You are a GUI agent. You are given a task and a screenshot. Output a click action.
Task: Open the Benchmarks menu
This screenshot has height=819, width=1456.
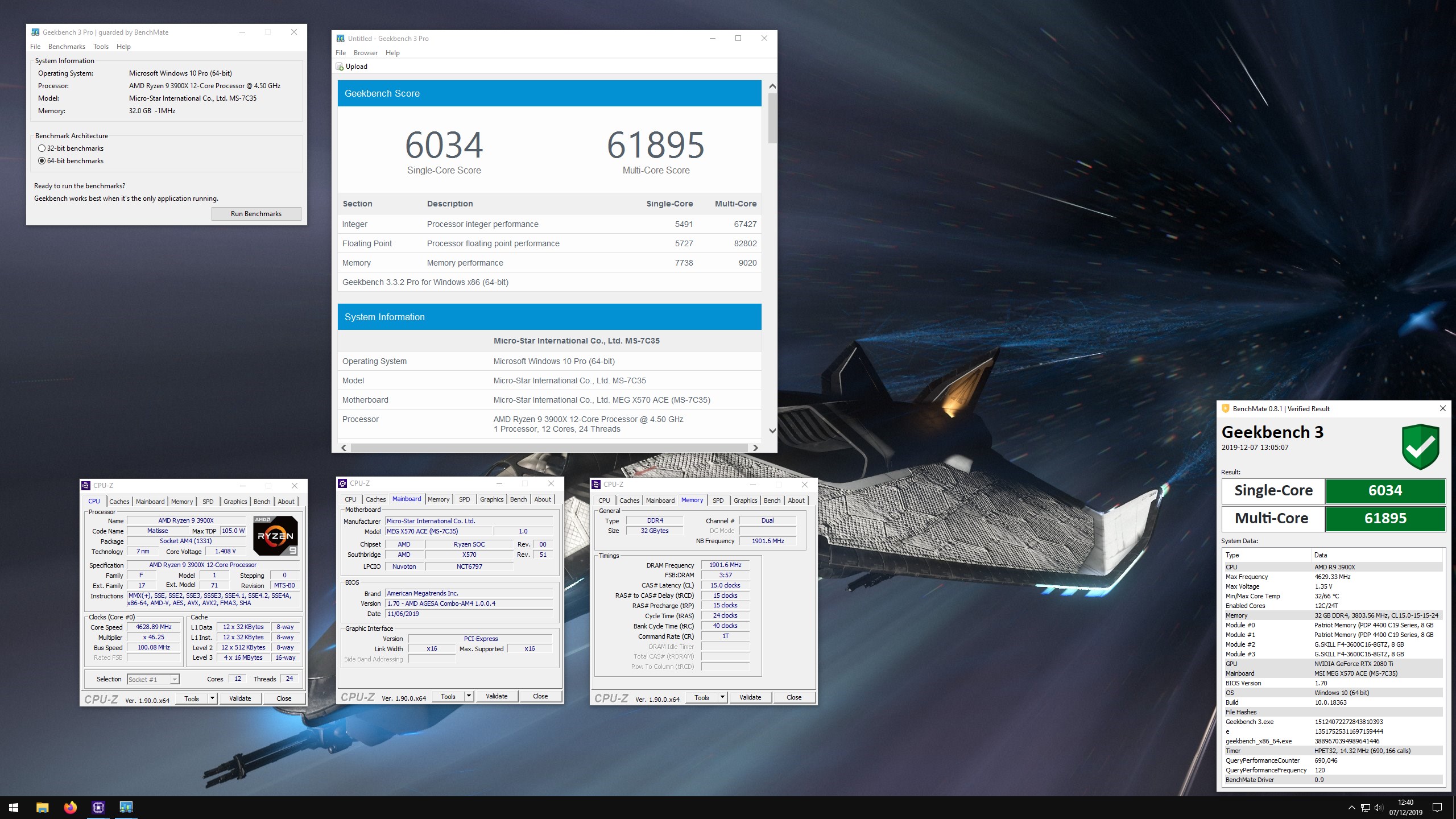(67, 47)
